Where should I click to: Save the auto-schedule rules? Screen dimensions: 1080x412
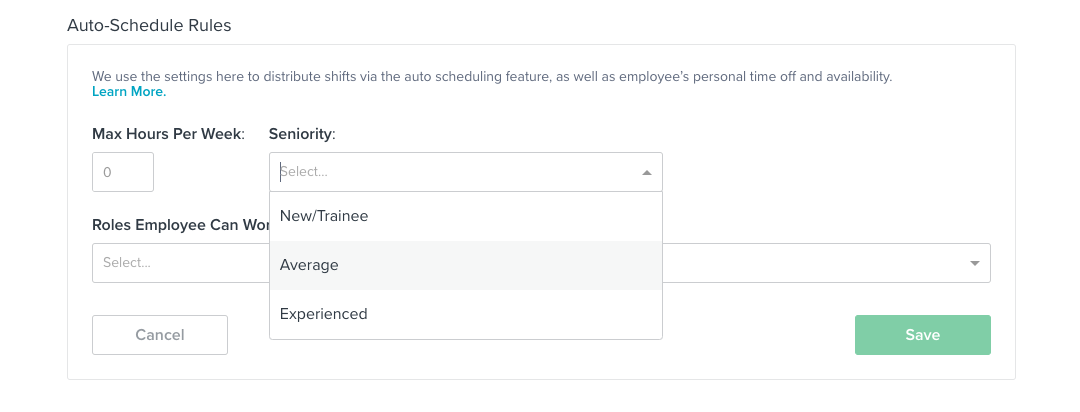[922, 335]
